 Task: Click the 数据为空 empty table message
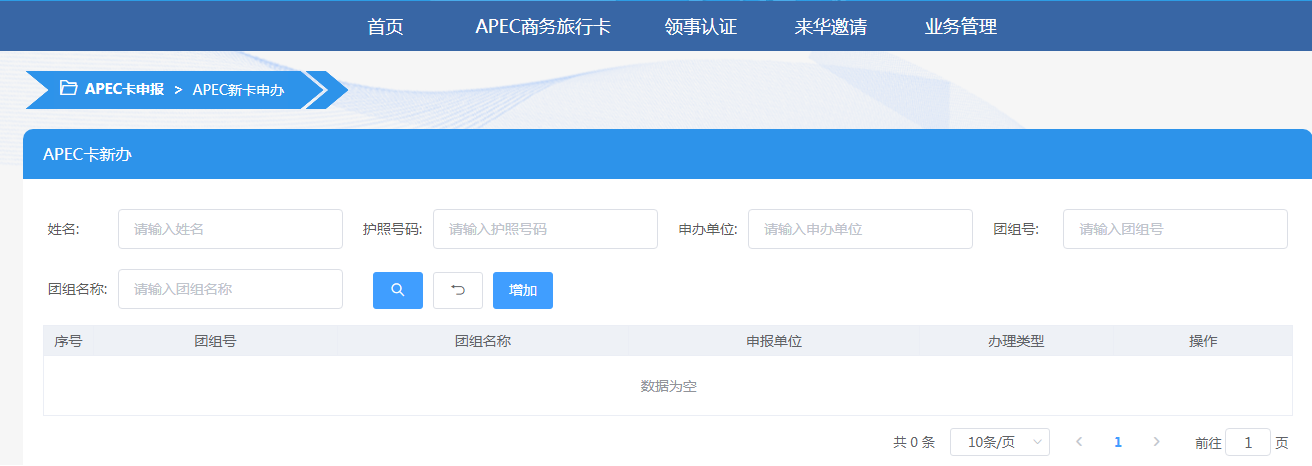tap(668, 386)
